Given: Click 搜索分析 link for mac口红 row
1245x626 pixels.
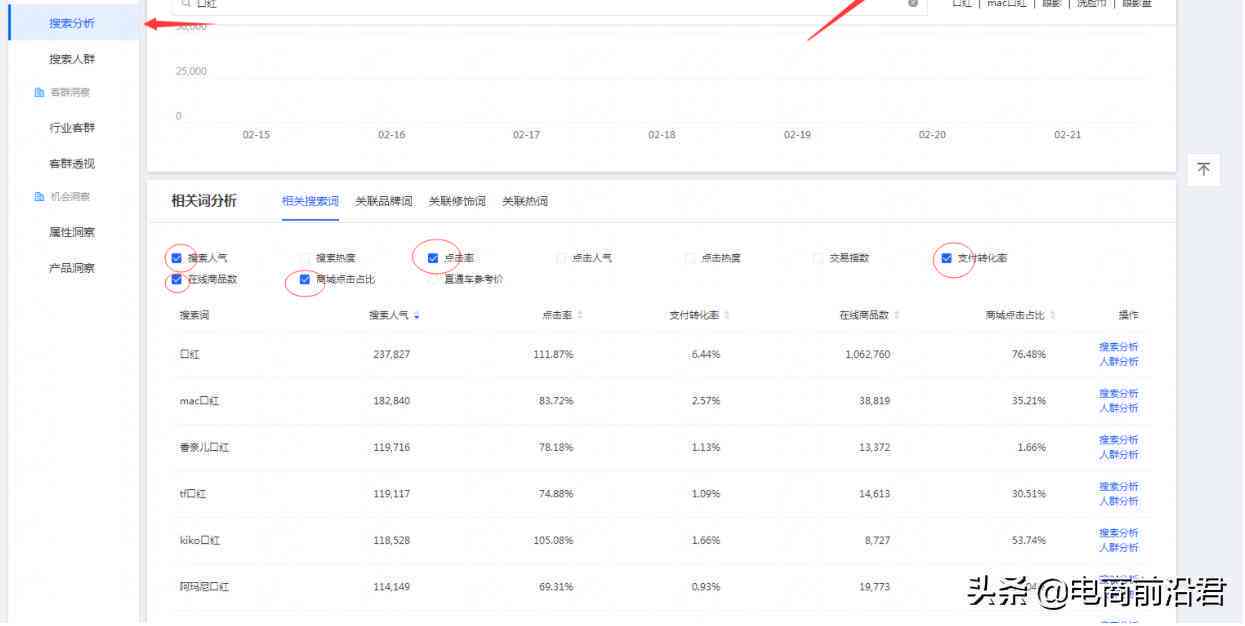Looking at the screenshot, I should tap(1119, 394).
